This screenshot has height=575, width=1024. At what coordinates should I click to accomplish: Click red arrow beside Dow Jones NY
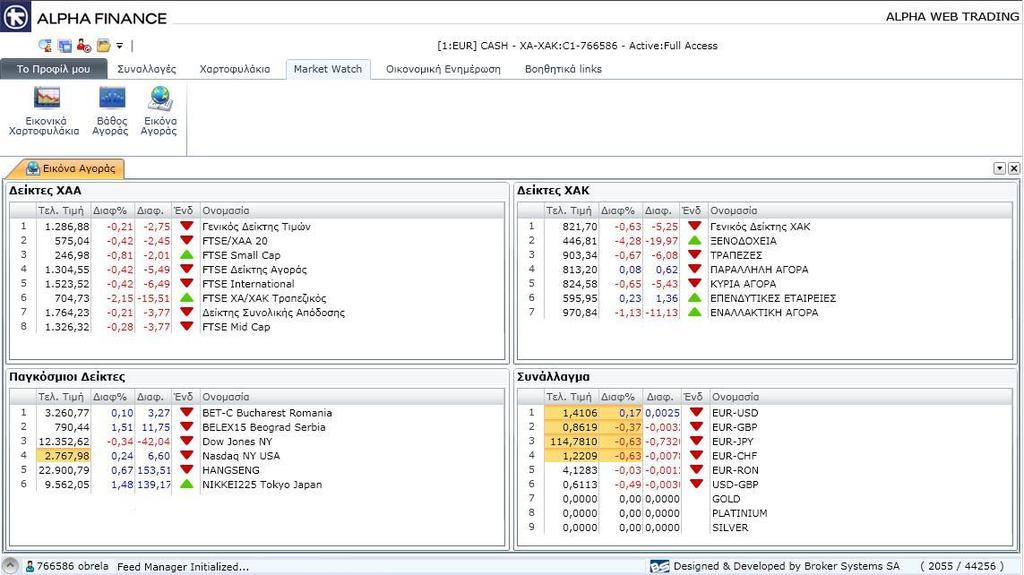(187, 441)
